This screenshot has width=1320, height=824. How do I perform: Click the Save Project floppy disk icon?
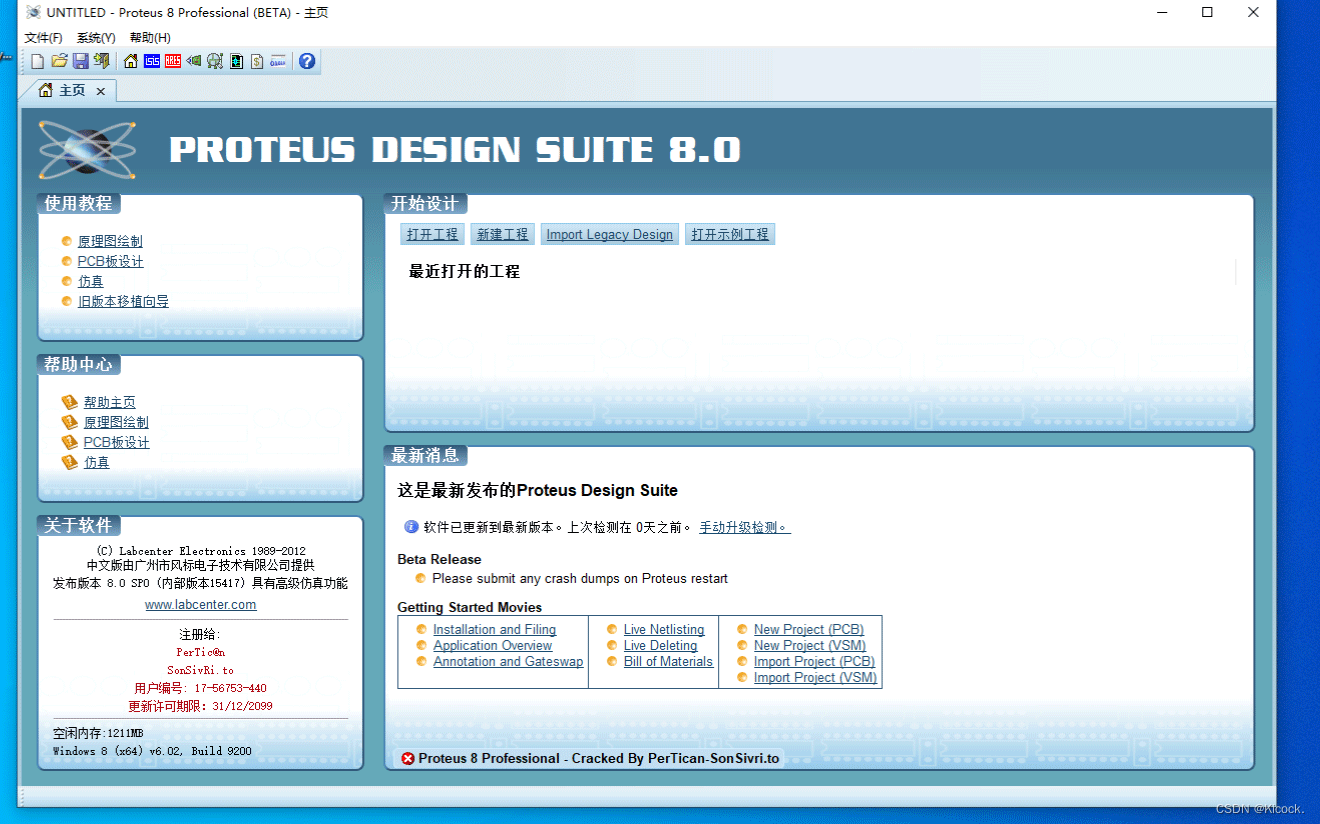click(x=80, y=62)
